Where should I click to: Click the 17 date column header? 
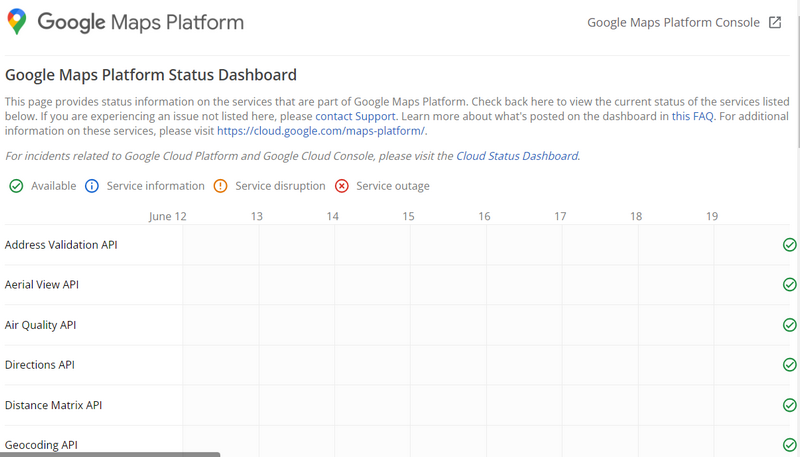[560, 216]
